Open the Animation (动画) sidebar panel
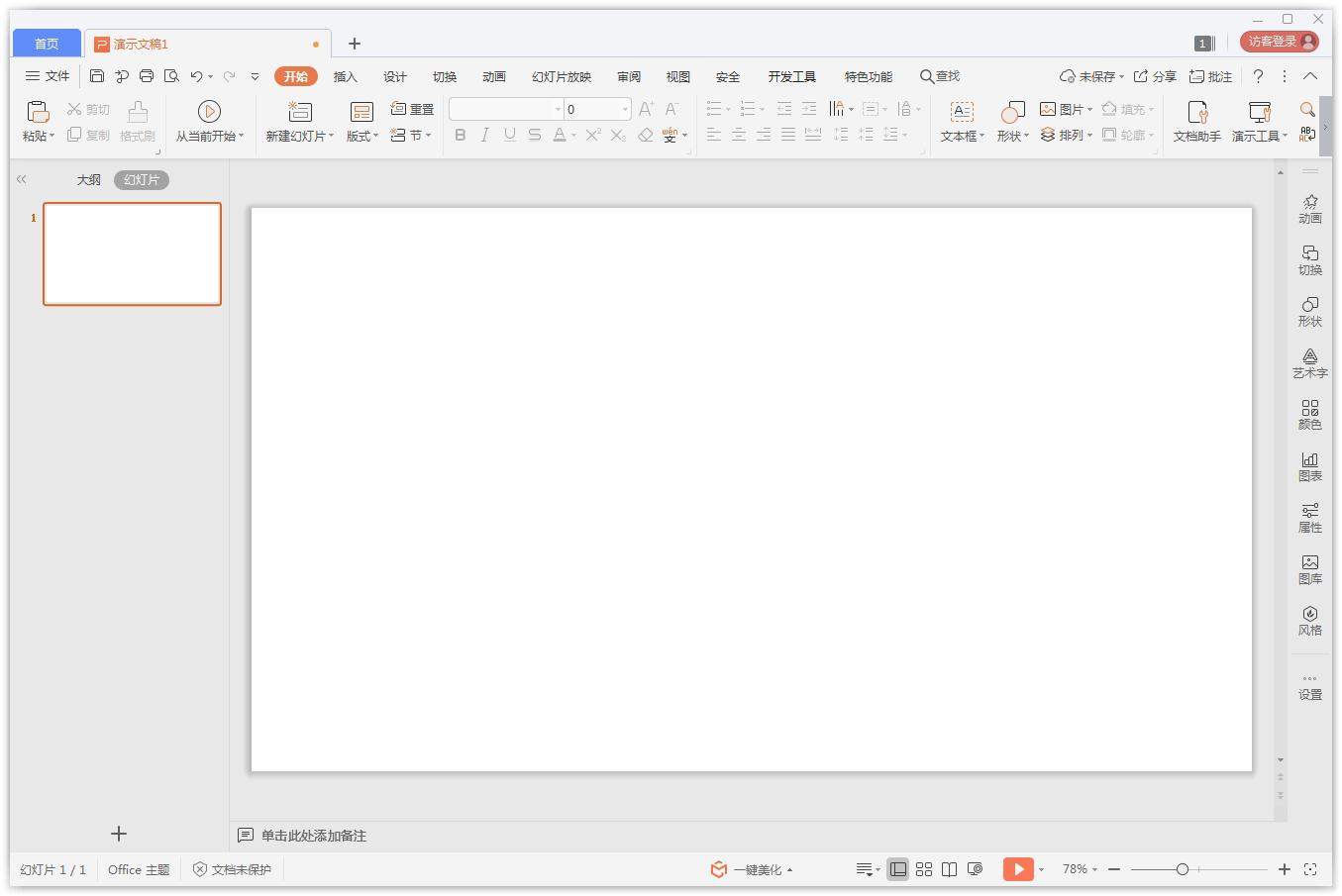The width and height of the screenshot is (1342, 896). [1309, 208]
